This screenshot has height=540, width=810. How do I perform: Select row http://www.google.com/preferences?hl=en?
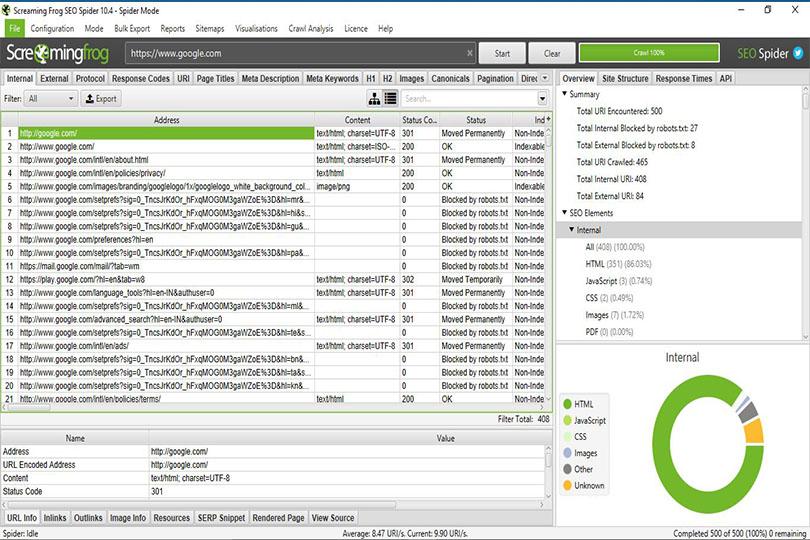click(273, 239)
